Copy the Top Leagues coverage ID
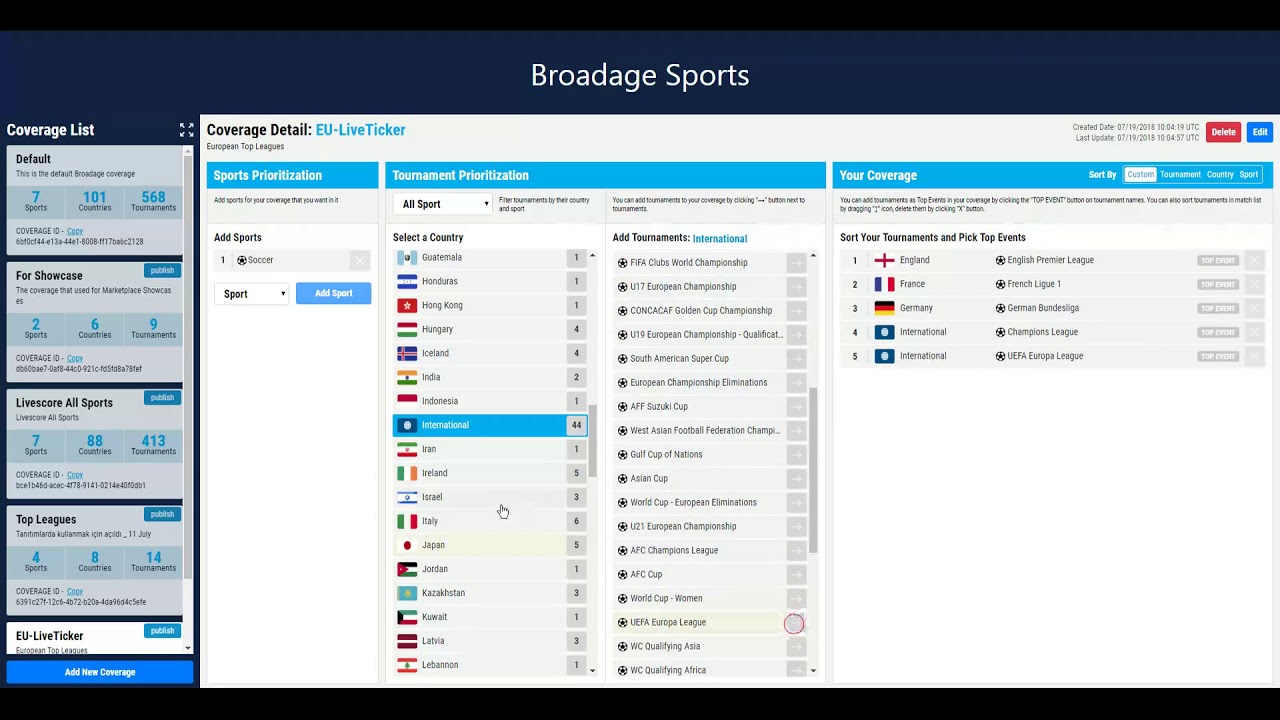The image size is (1280, 720). coord(75,591)
